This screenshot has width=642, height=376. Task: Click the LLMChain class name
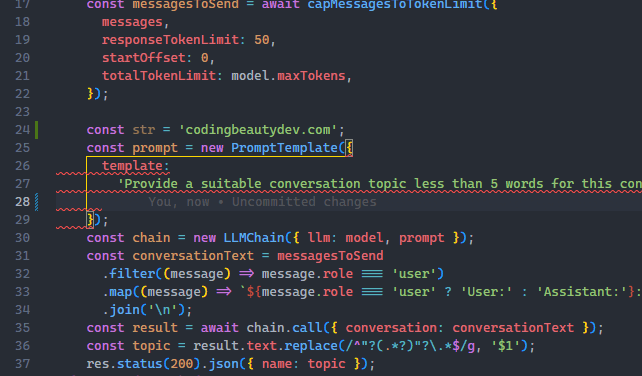tap(254, 238)
